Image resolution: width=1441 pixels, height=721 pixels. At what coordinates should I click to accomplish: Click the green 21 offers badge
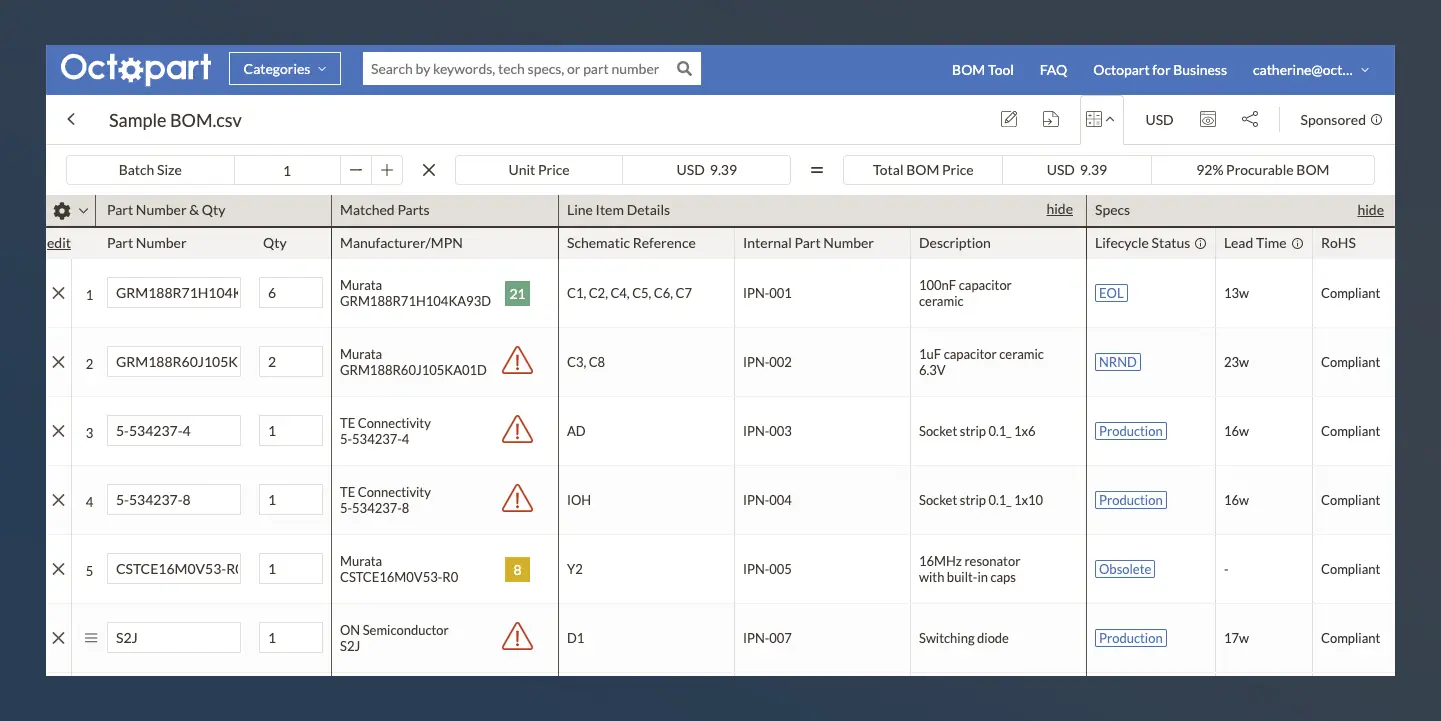[x=517, y=294]
